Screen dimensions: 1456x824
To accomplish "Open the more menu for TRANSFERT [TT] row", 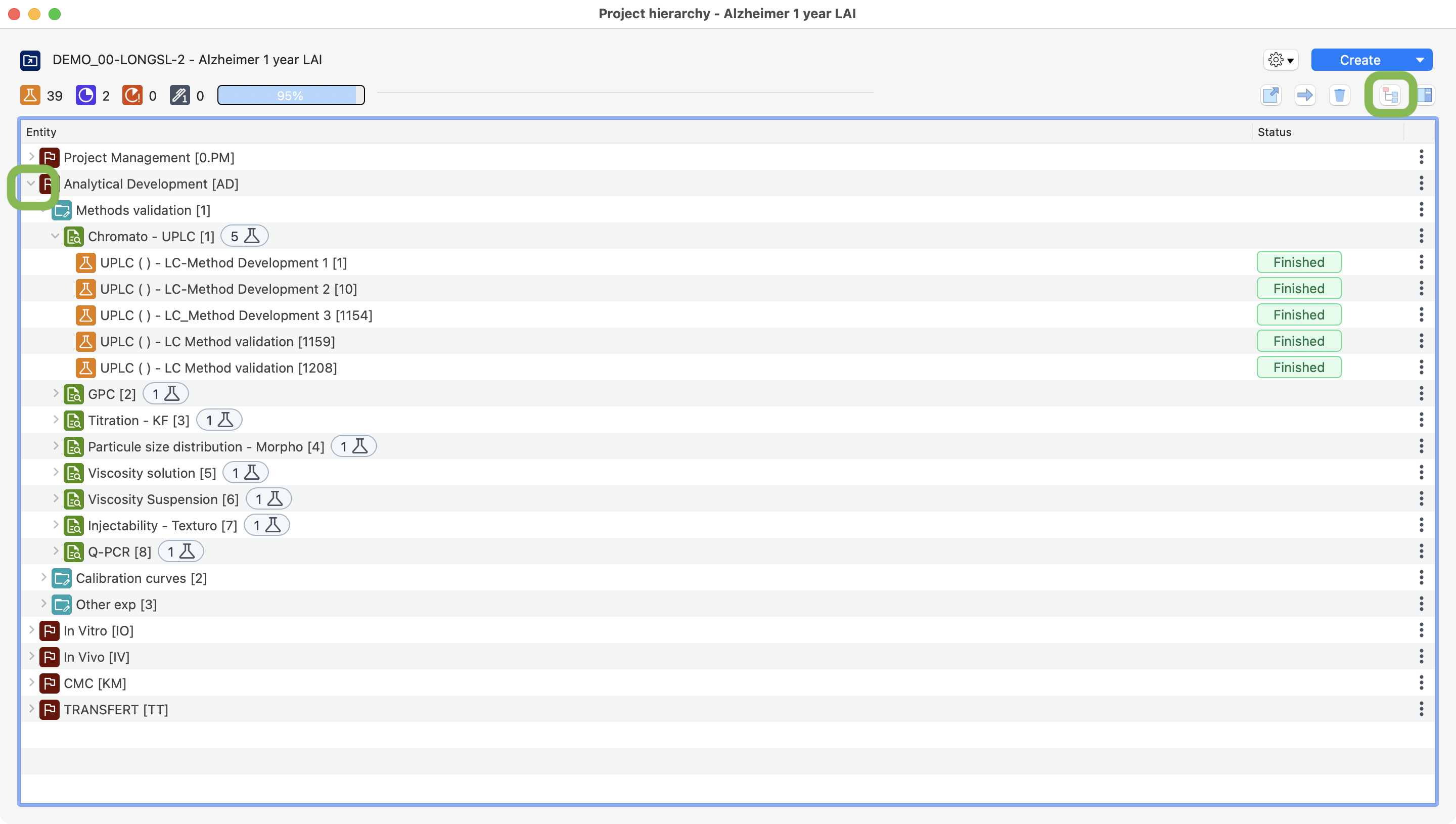I will [x=1421, y=709].
